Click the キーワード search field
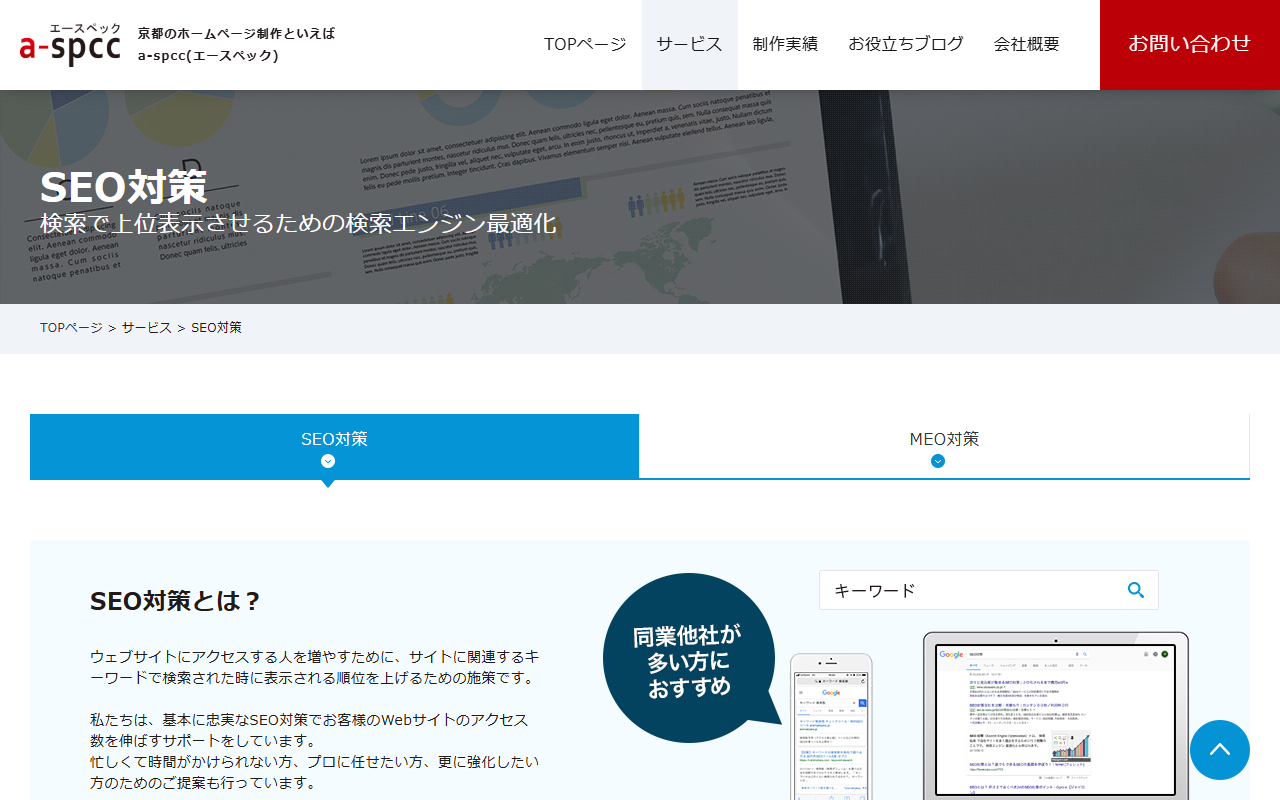 [970, 590]
